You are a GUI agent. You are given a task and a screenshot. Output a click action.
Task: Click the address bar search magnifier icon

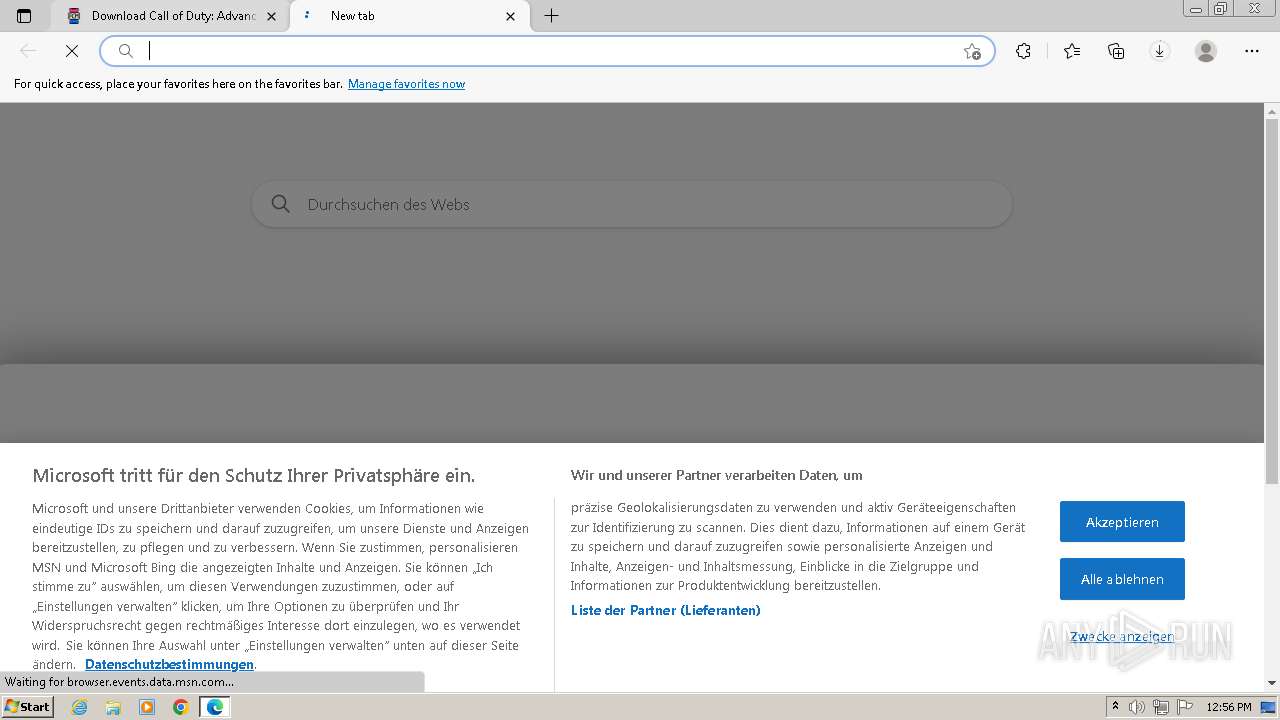point(126,51)
